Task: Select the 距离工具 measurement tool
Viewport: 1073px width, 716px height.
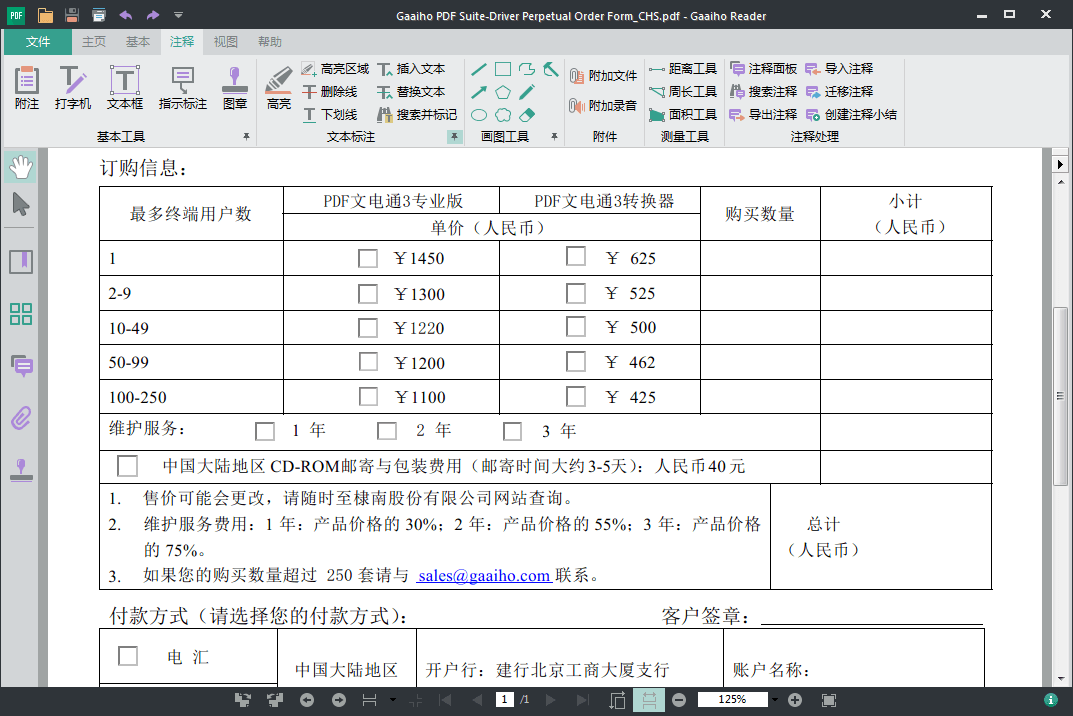Action: pos(684,69)
